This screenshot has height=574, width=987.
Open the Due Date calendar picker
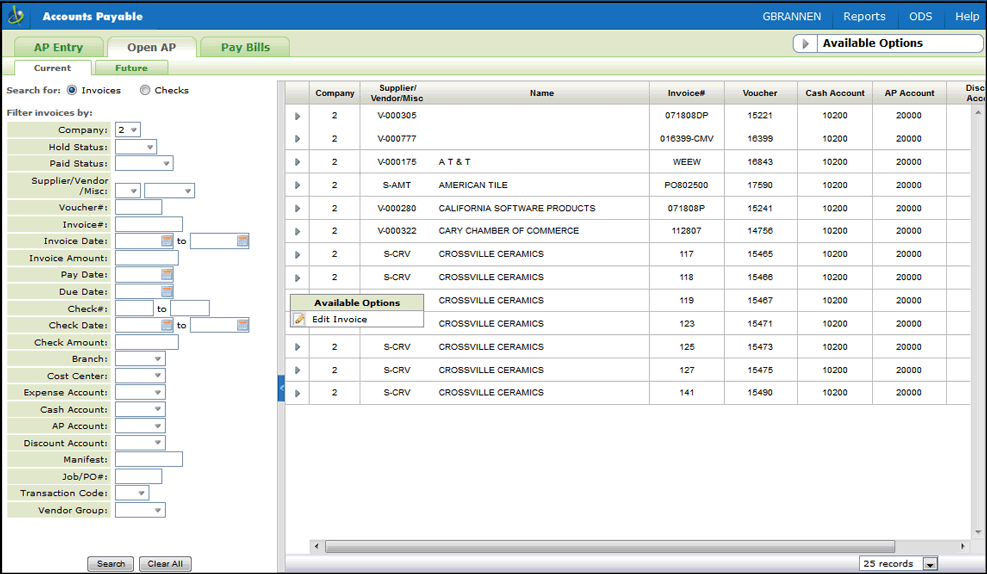167,292
